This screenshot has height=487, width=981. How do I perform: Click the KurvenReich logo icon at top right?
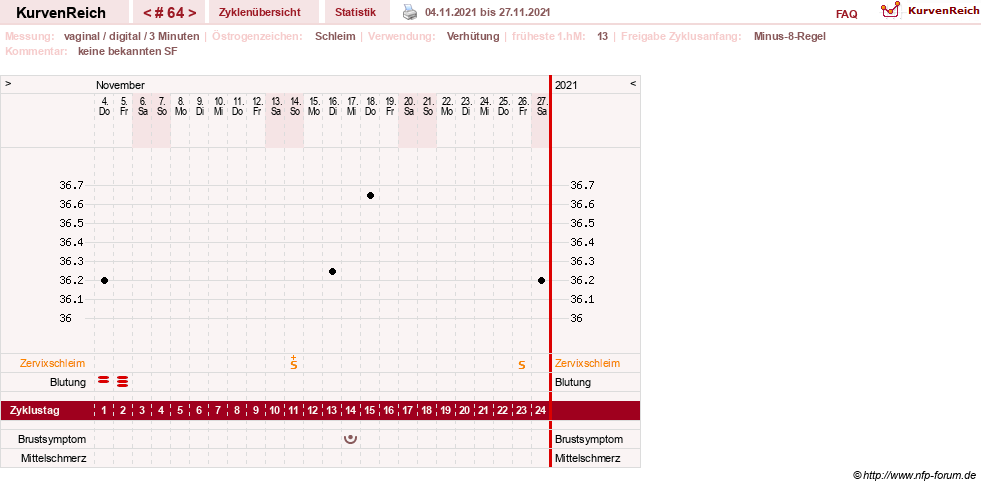pos(890,9)
